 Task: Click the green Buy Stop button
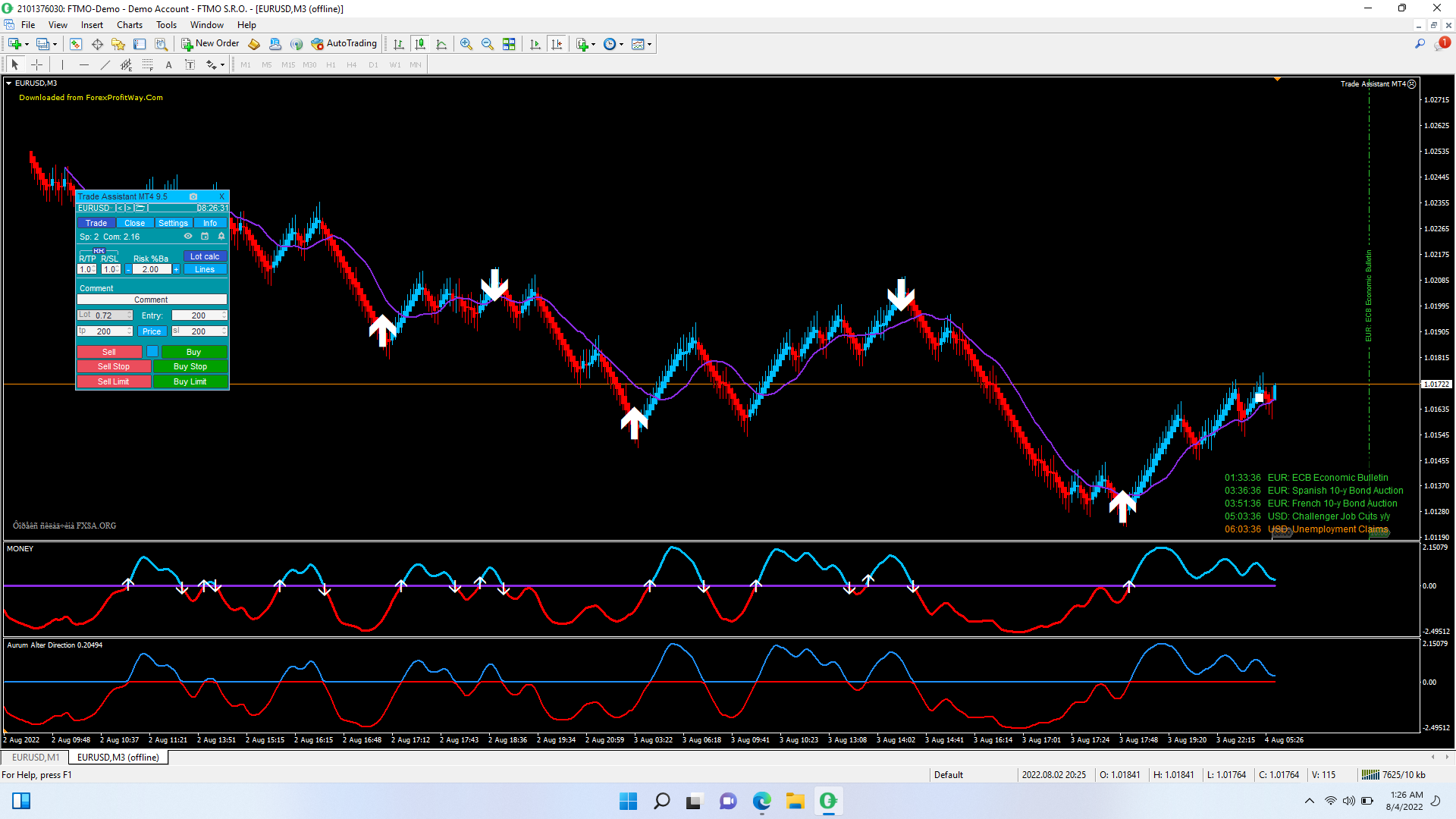pyautogui.click(x=190, y=366)
